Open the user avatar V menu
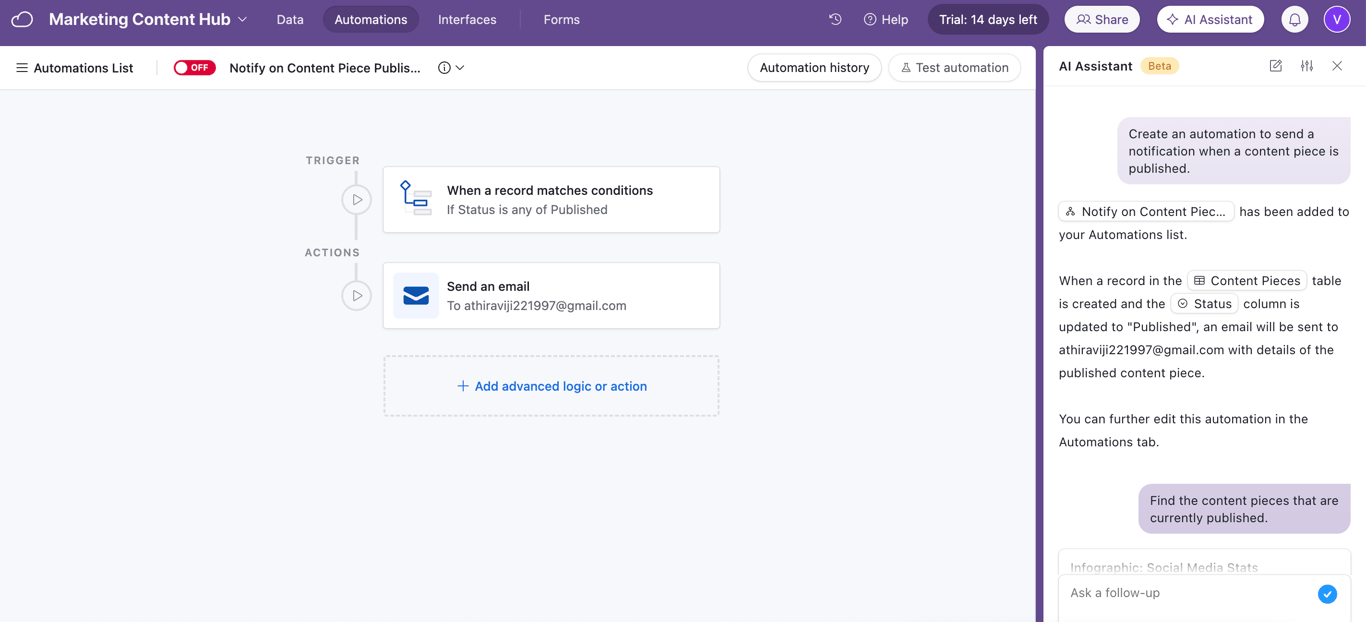 [1337, 19]
